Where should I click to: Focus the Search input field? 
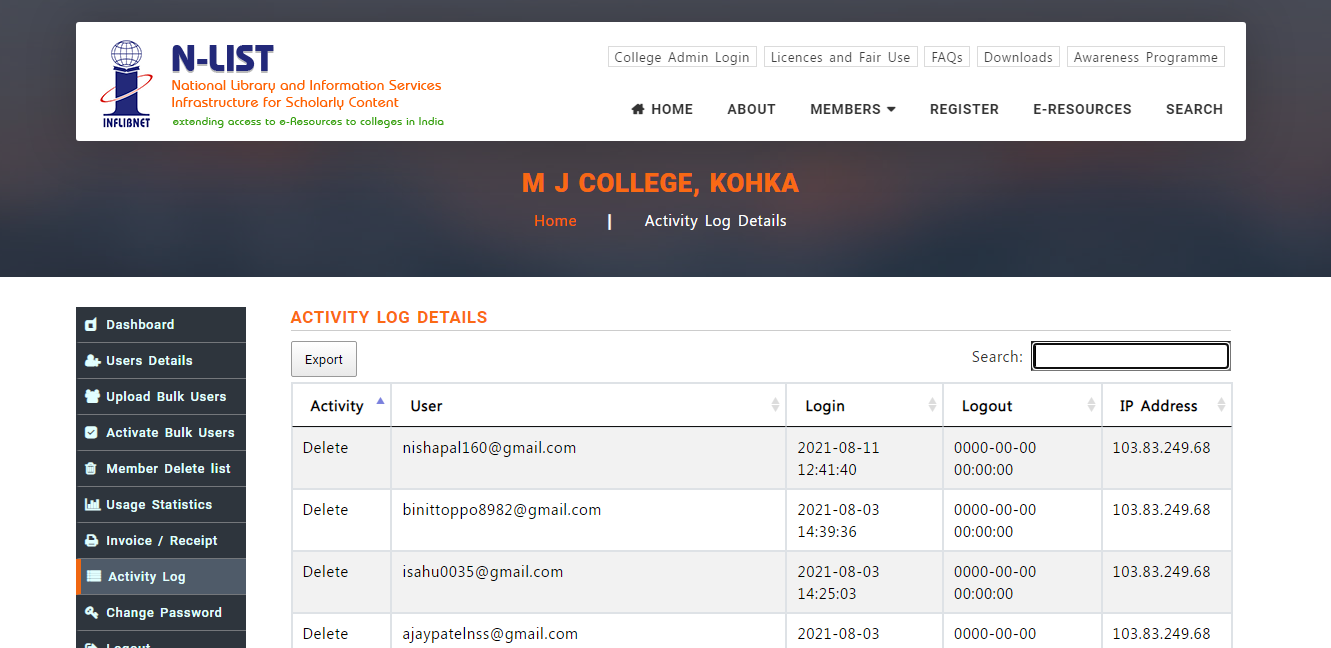1131,356
